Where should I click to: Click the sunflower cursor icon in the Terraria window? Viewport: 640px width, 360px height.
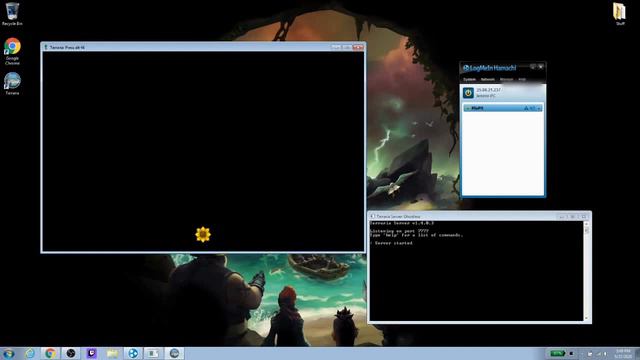click(203, 234)
